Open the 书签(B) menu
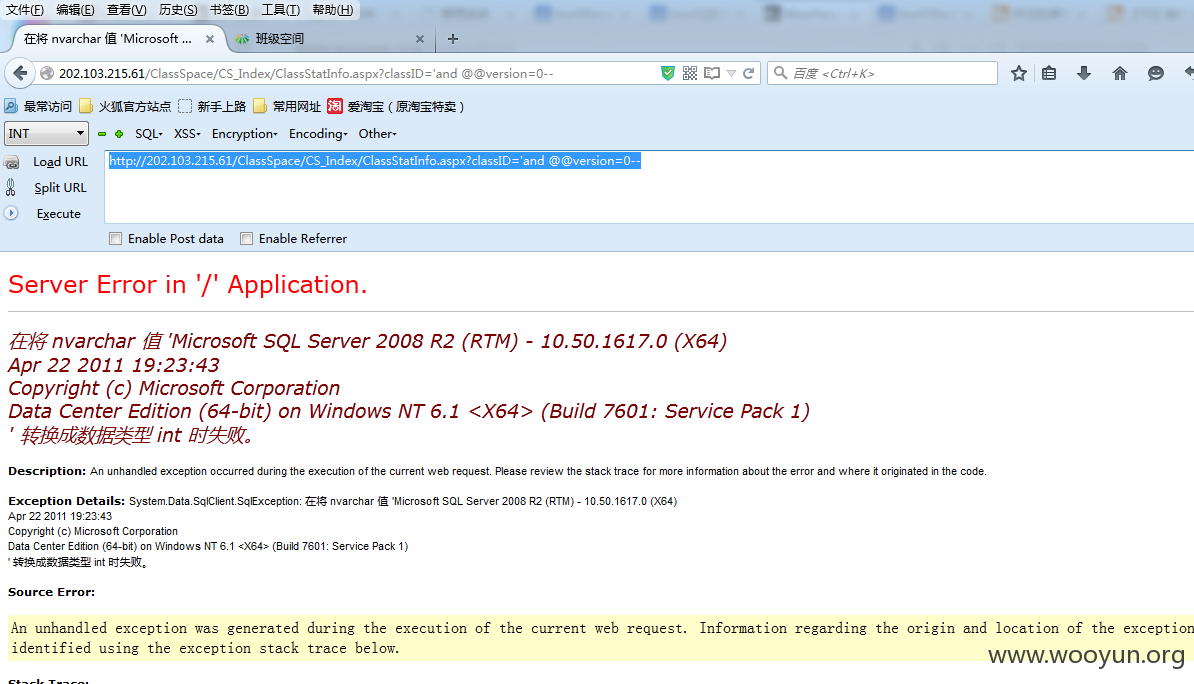This screenshot has width=1194, height=684. pyautogui.click(x=229, y=10)
